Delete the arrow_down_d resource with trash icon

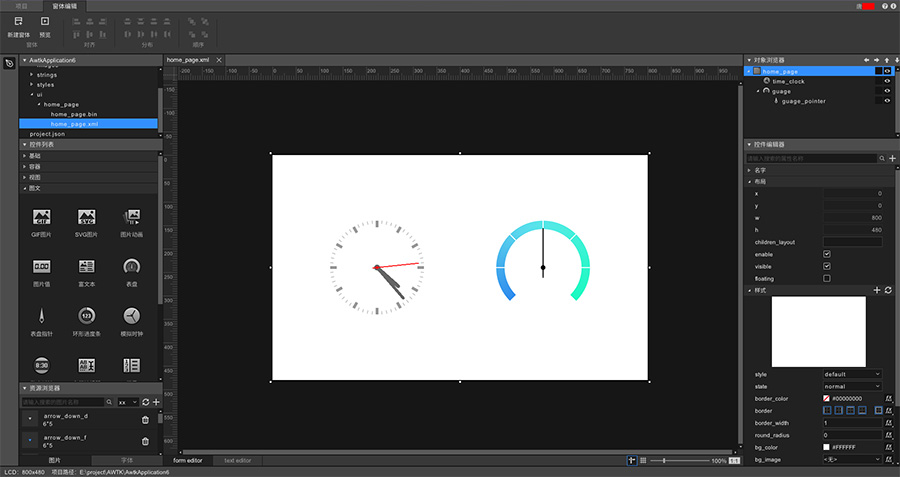point(145,419)
